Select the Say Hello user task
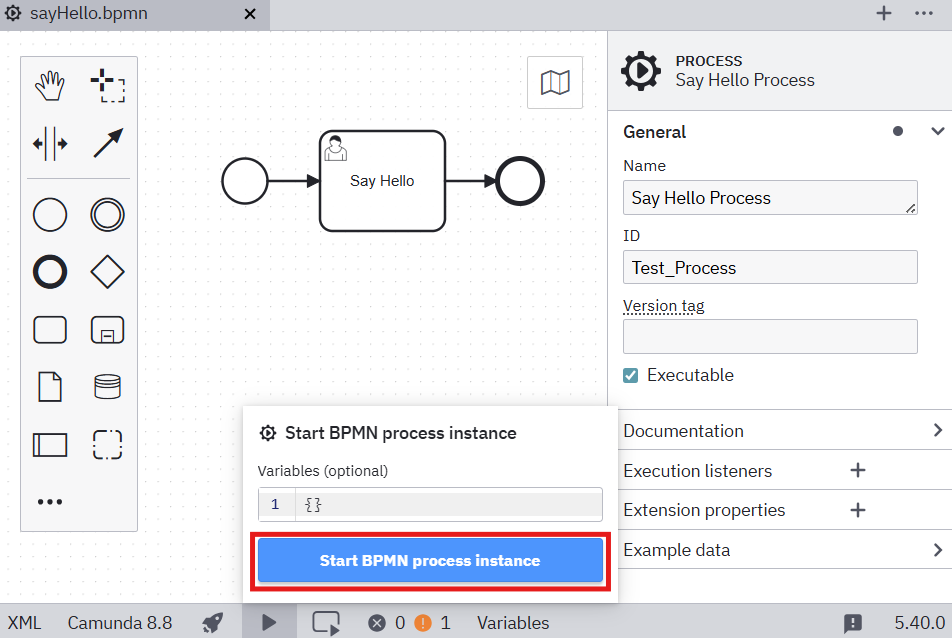 click(382, 181)
